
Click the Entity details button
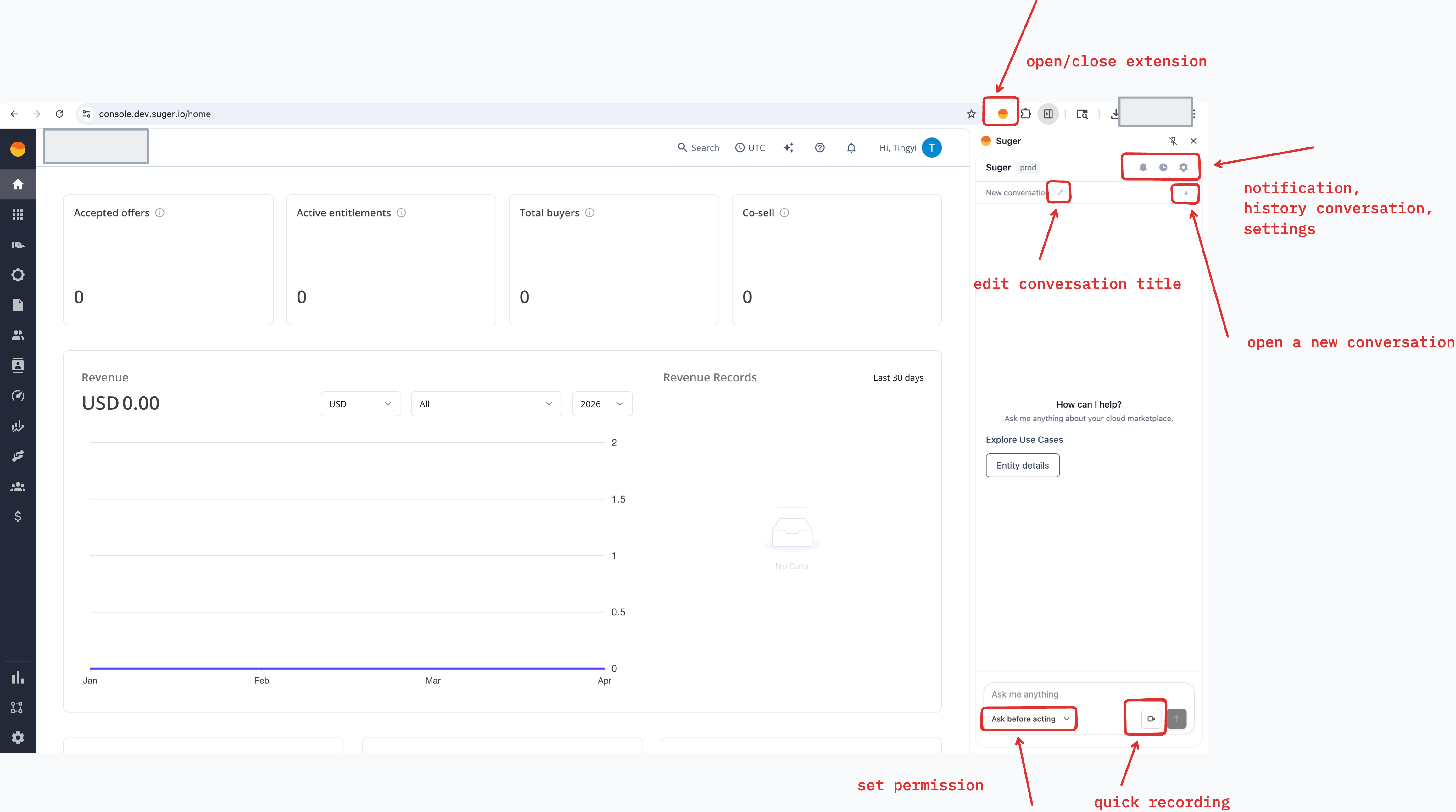tap(1022, 465)
